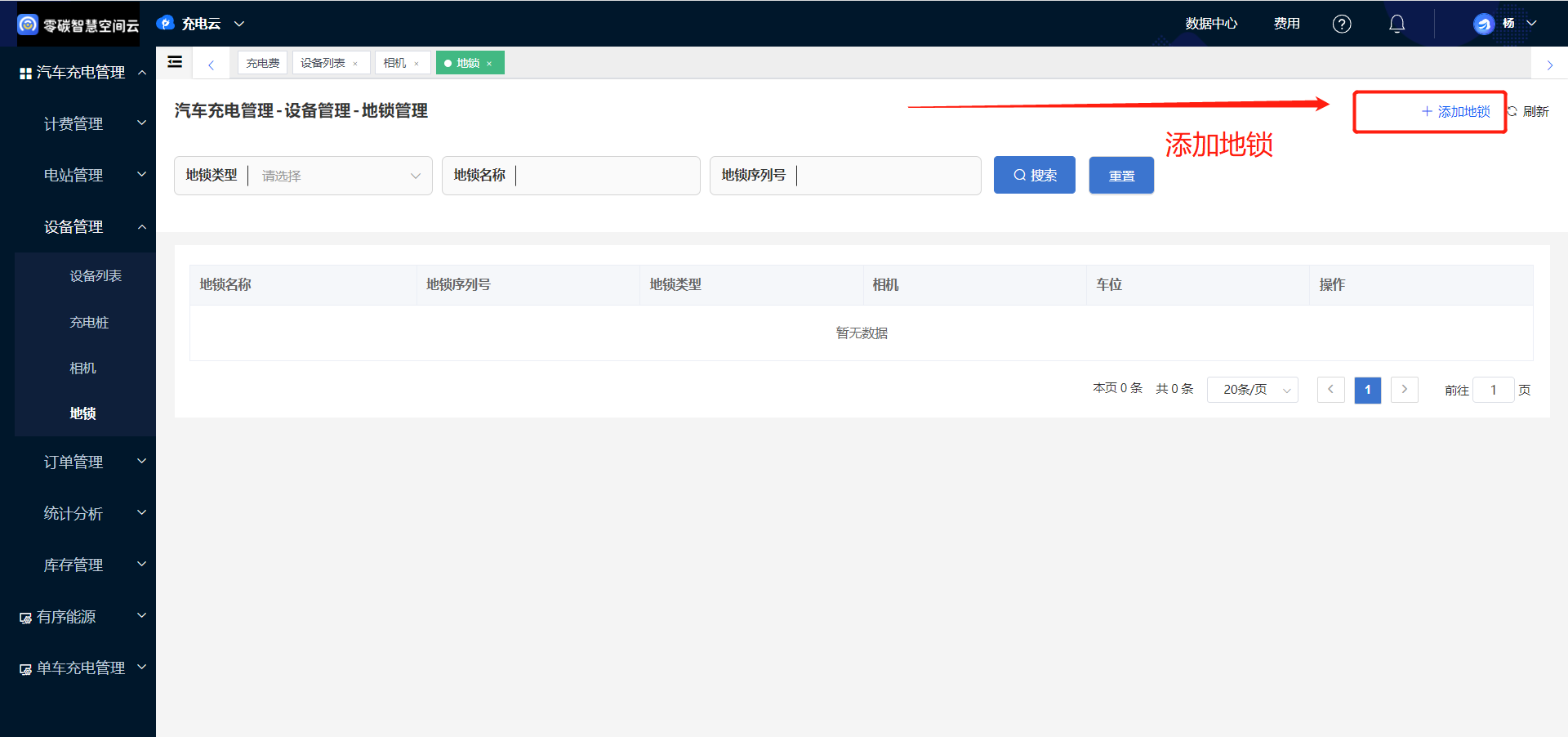
Task: Expand the 计费管理 sidebar menu
Action: click(x=78, y=124)
